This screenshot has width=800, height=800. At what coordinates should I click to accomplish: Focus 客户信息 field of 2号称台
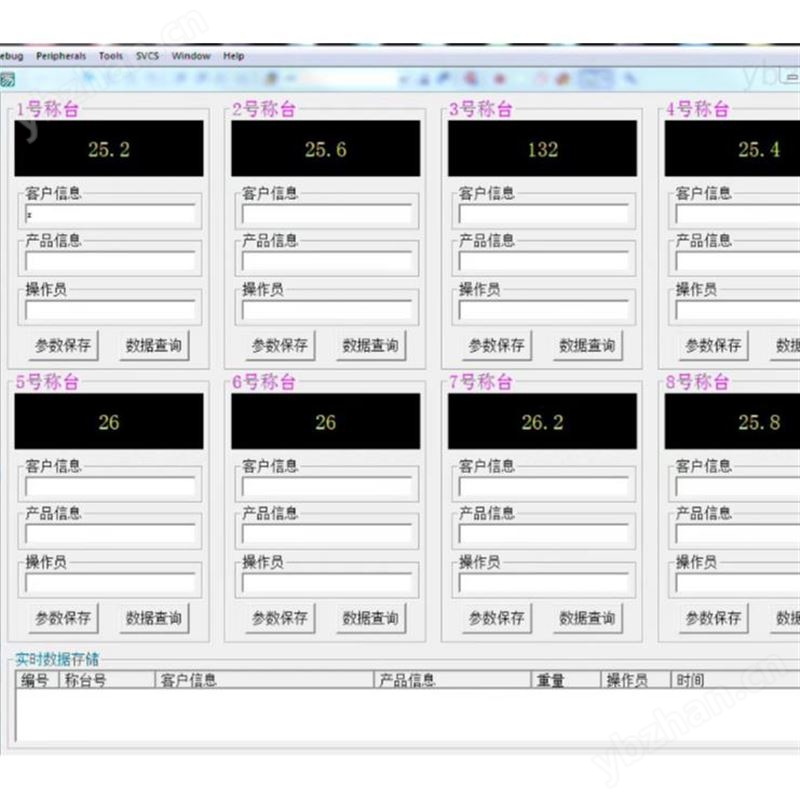coord(327,214)
